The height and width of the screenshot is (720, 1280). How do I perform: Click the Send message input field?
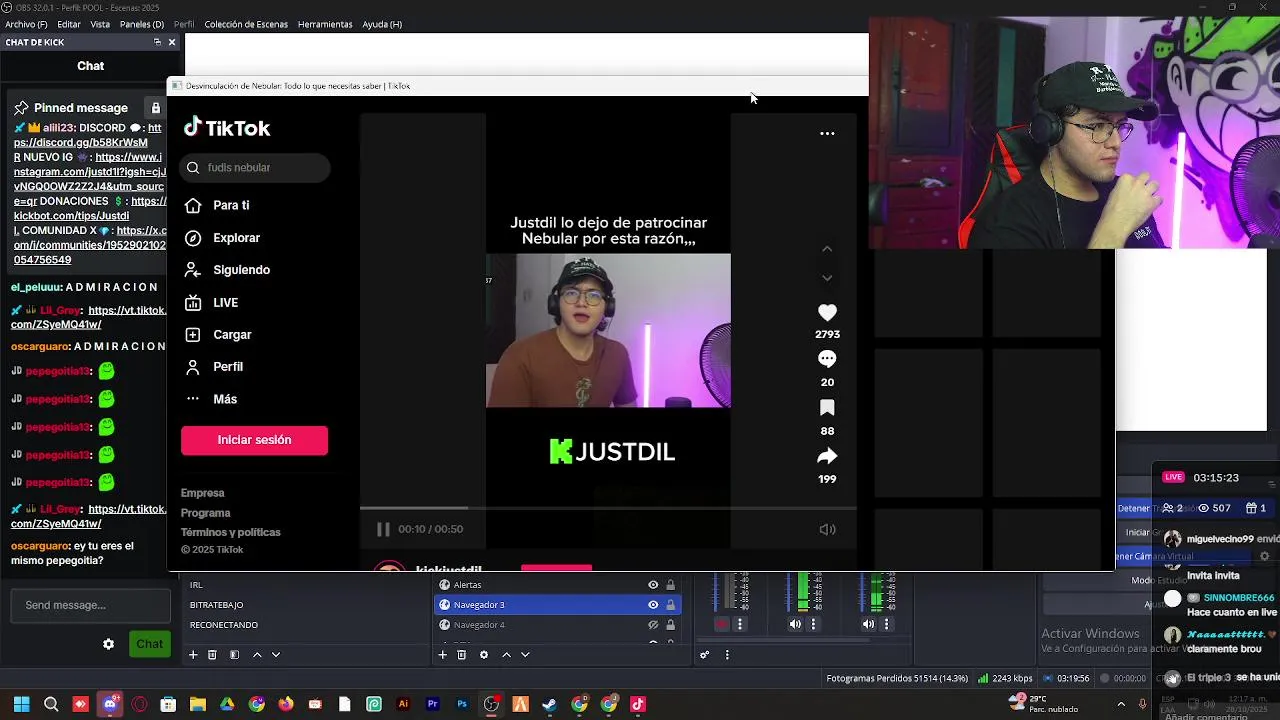tap(90, 605)
